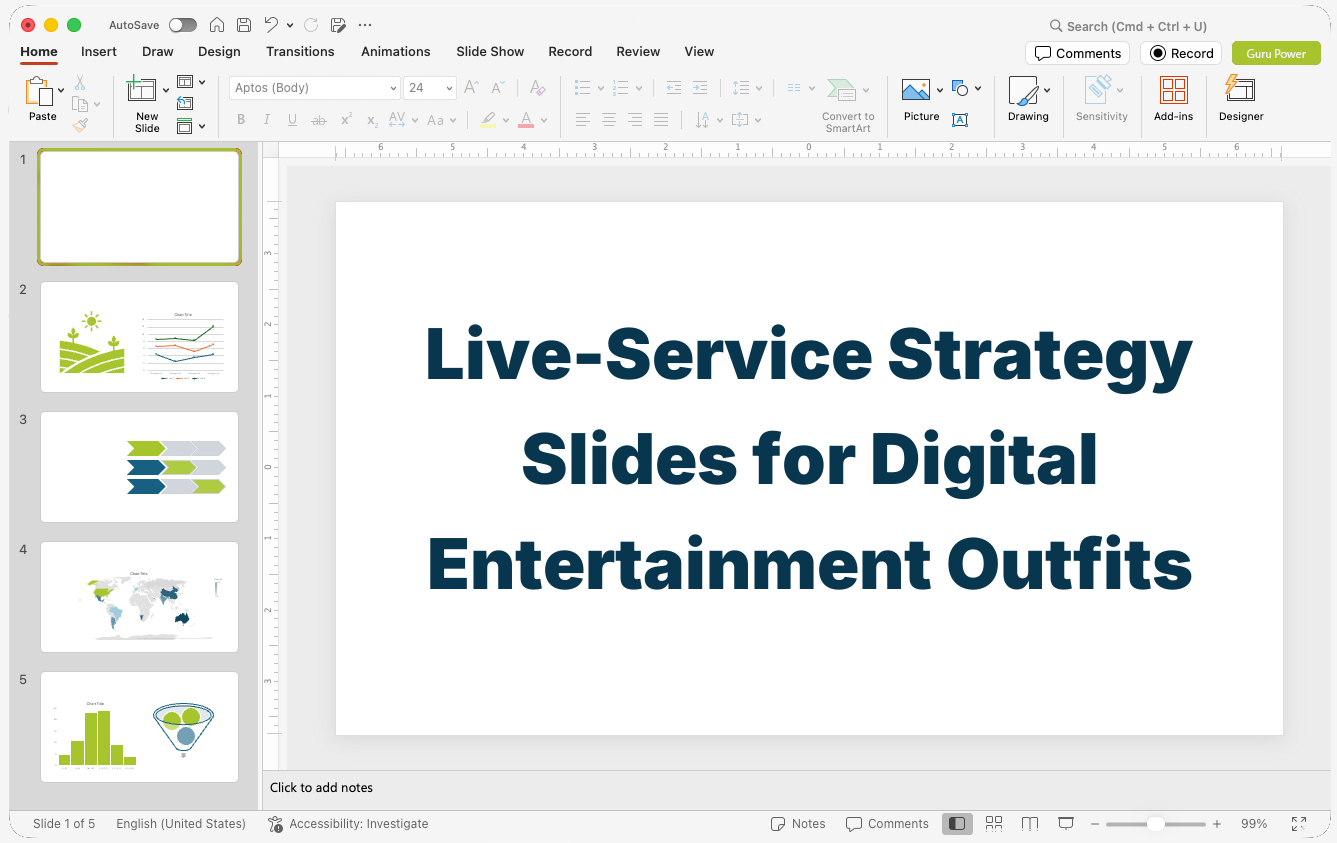Toggle Underline formatting

click(292, 120)
